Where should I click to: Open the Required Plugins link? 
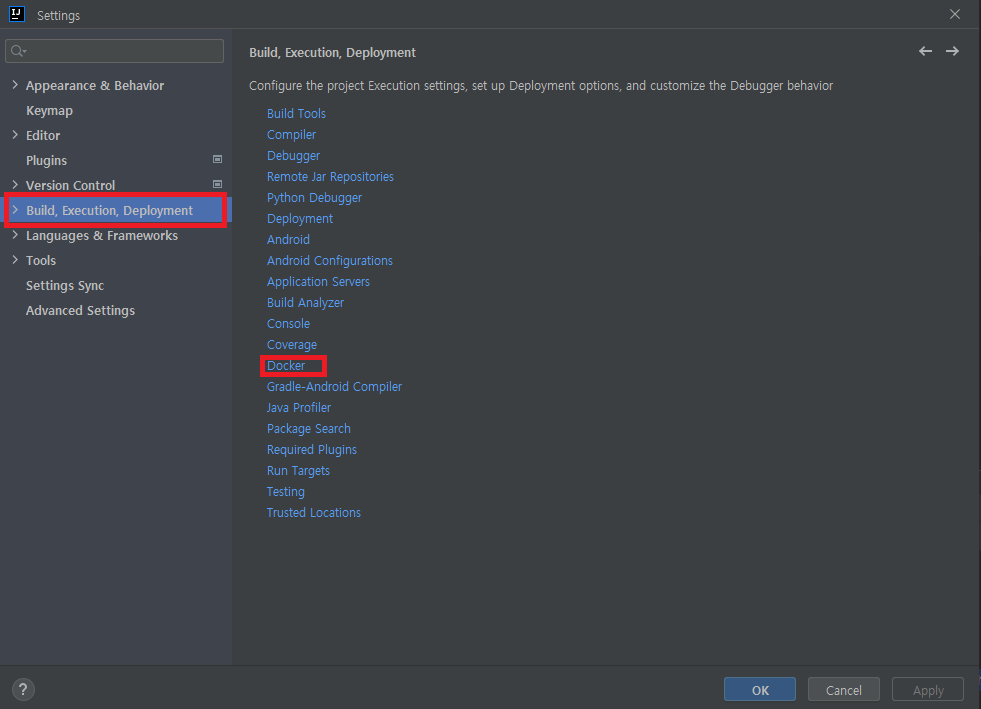[x=312, y=450]
